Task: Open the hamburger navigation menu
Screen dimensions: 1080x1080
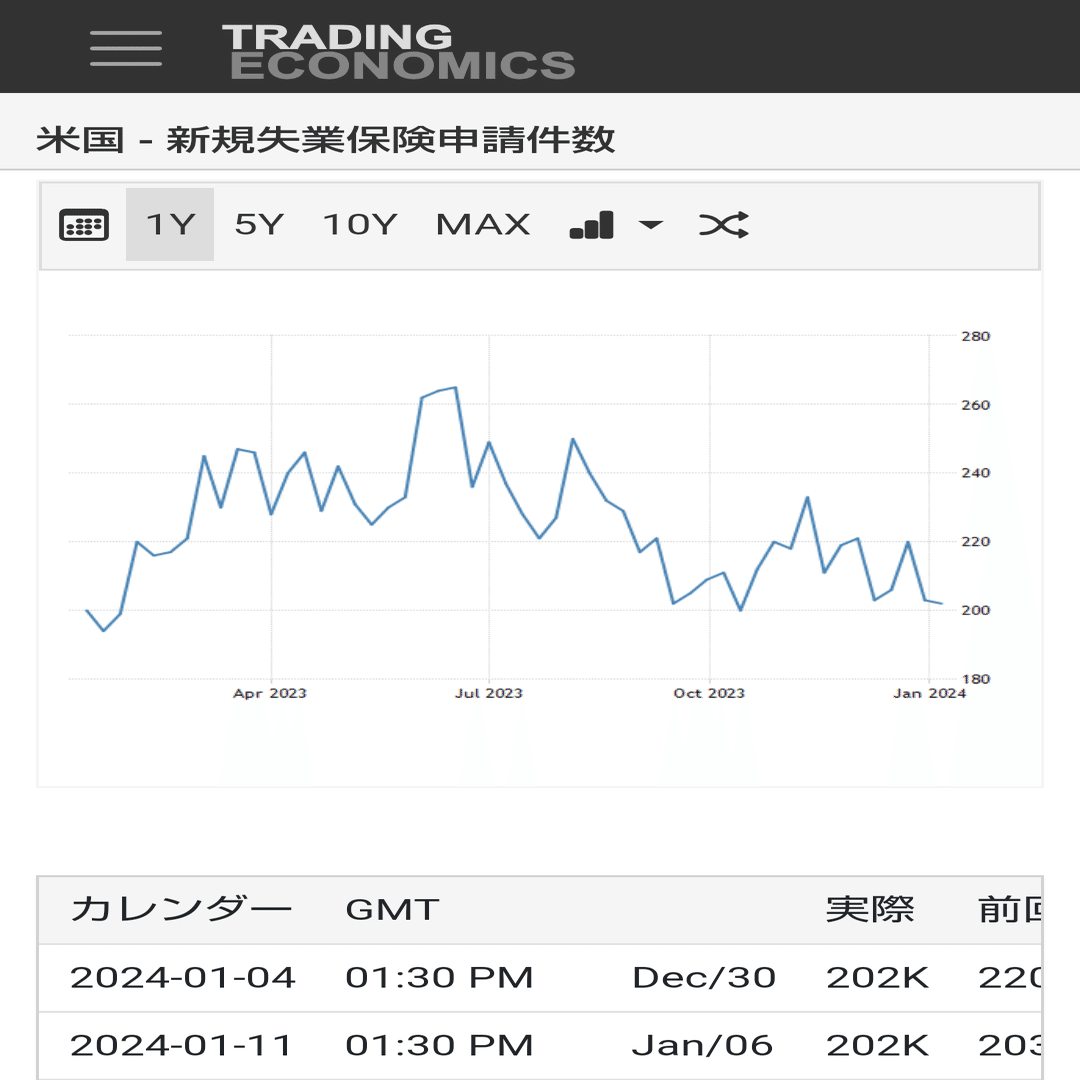Action: 126,48
